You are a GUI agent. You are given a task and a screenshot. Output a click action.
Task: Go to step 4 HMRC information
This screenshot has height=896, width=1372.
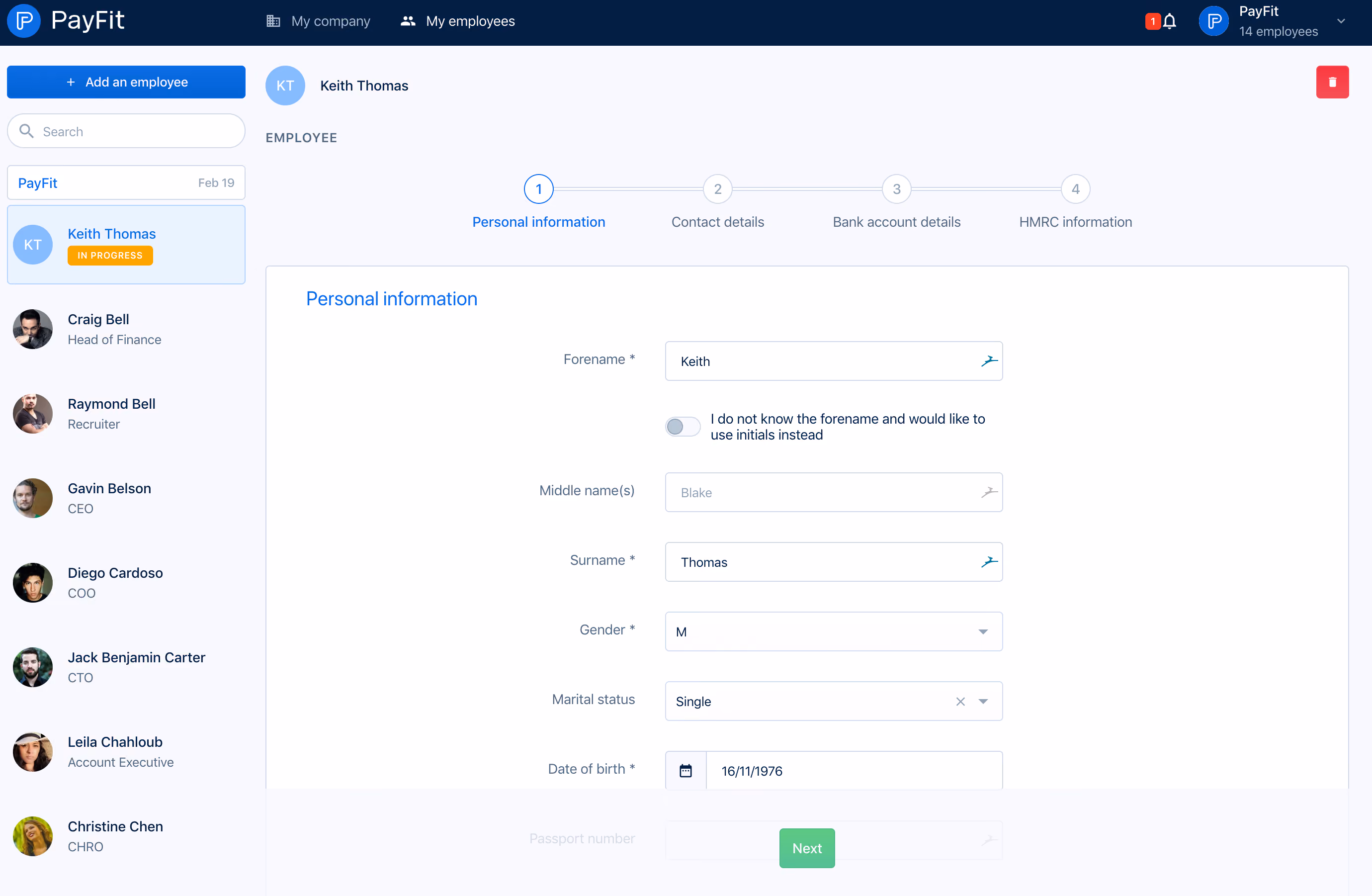pyautogui.click(x=1075, y=202)
